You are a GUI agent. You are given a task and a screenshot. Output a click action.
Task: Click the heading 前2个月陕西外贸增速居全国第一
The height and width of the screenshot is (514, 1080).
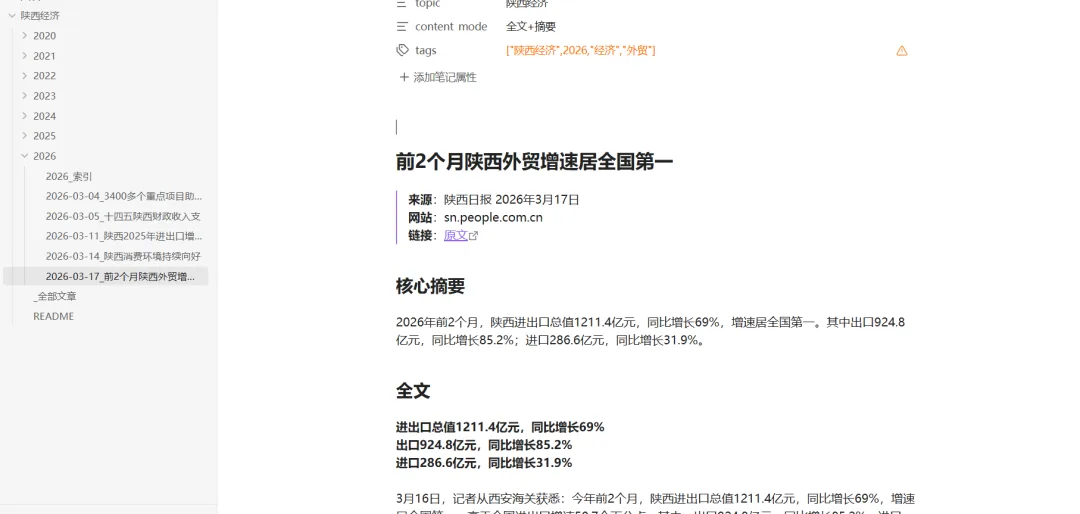point(534,162)
